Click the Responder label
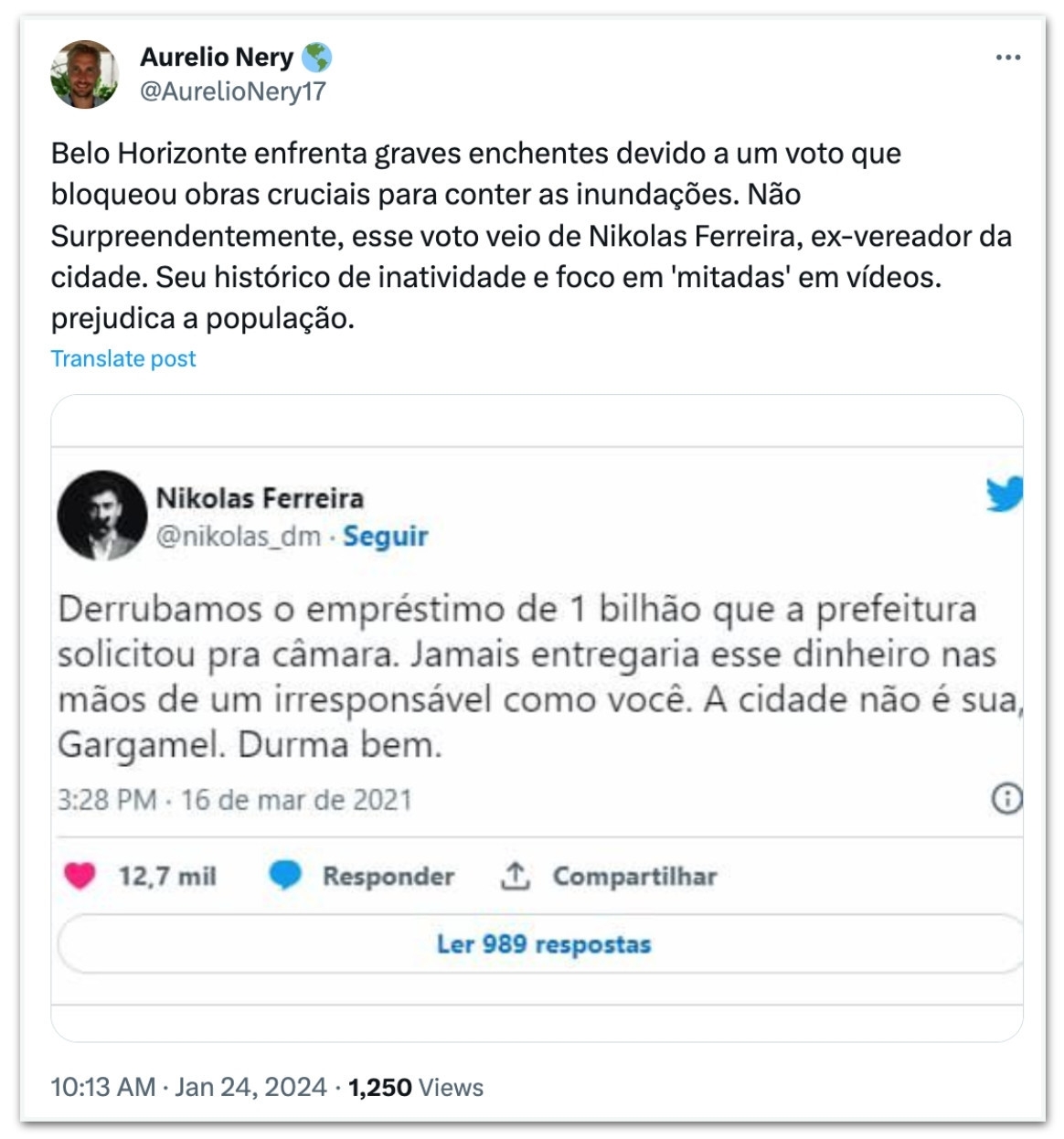 (x=388, y=876)
